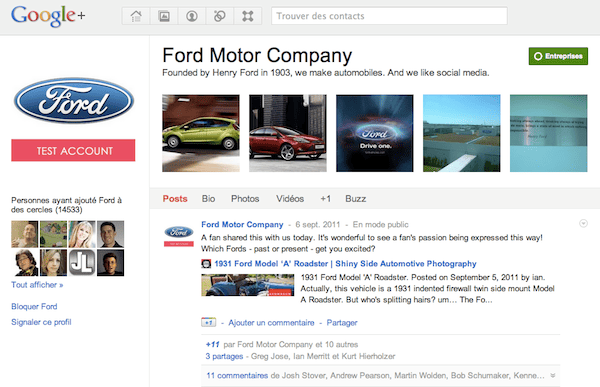600x387 pixels.
Task: Open the first follower avatar, man in tan shirt
Action: tap(24, 234)
